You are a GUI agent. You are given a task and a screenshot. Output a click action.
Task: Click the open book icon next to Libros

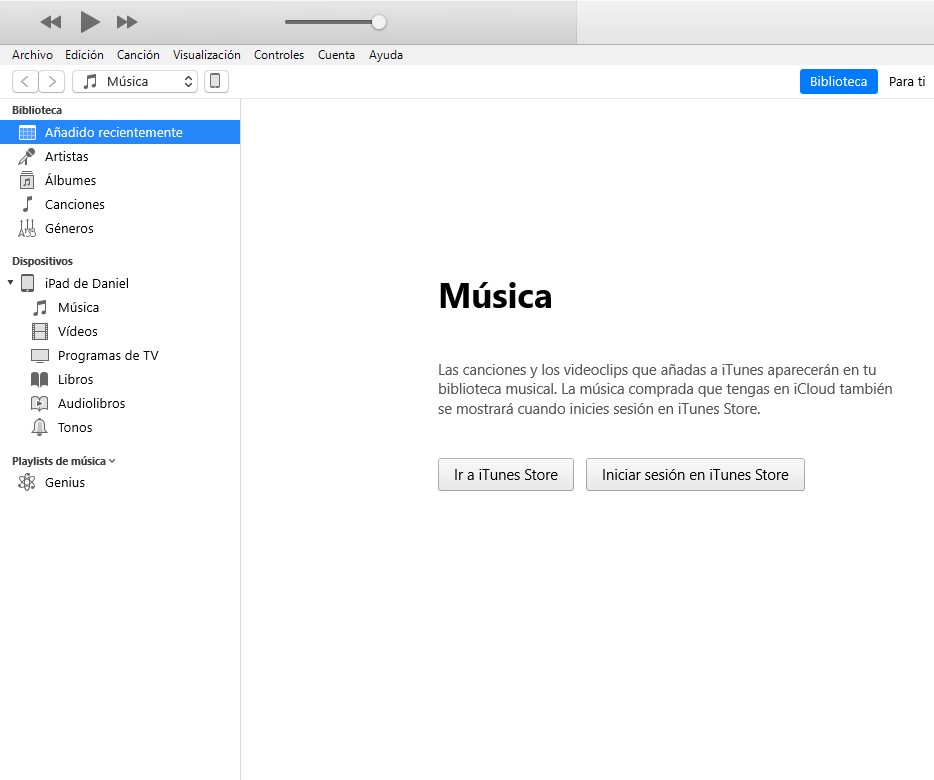(x=40, y=380)
